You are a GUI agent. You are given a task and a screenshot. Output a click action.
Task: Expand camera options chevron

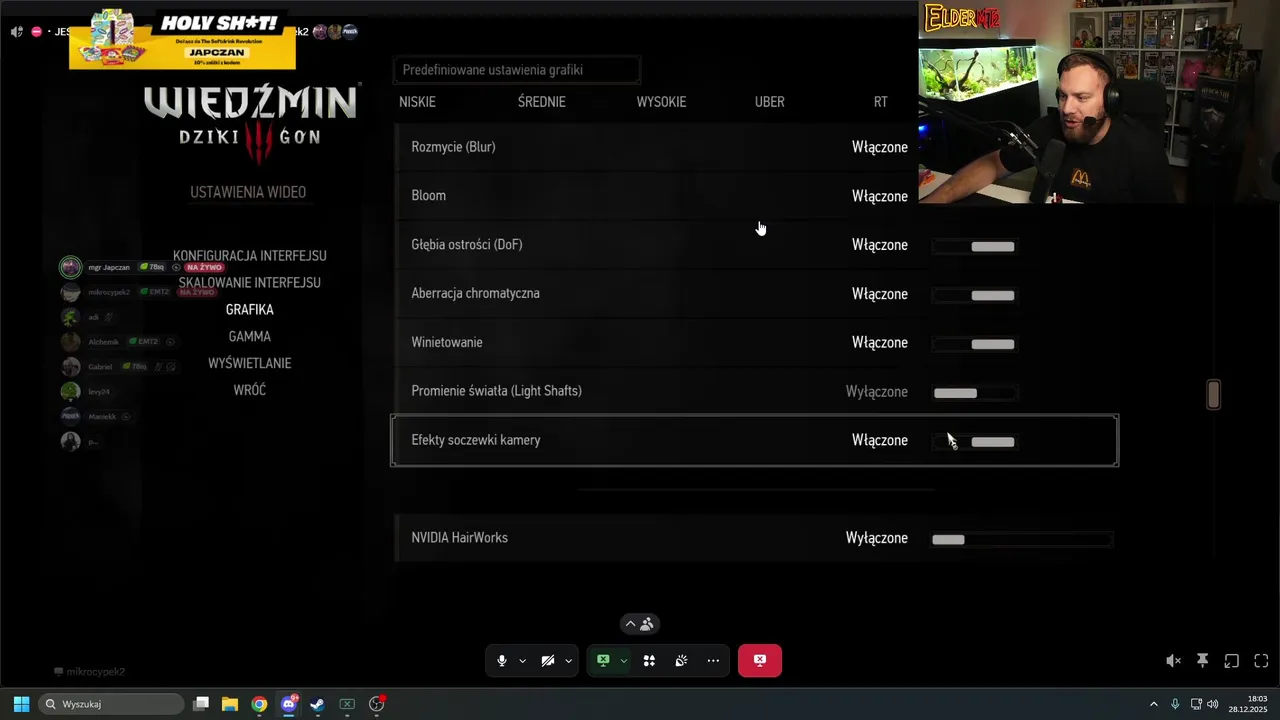[568, 661]
